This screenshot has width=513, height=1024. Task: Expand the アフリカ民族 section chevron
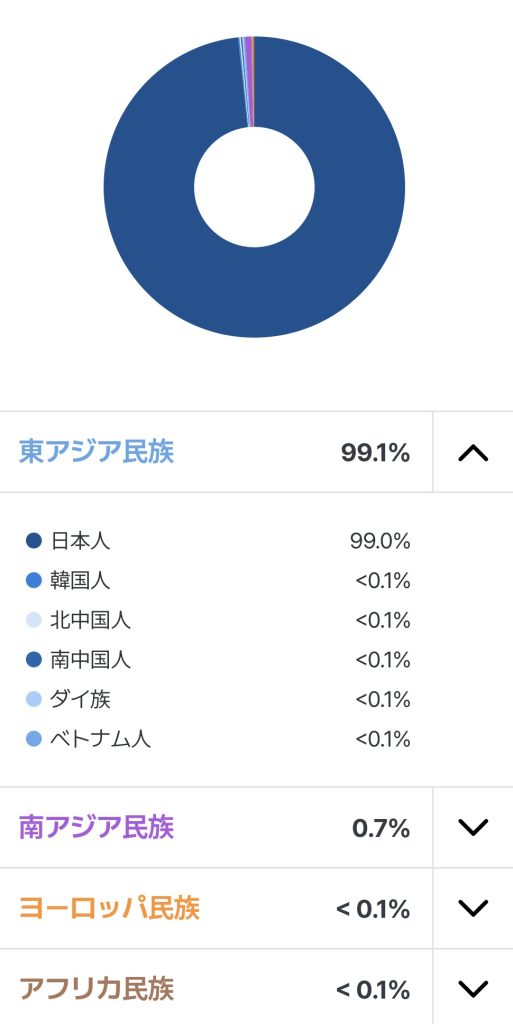pos(473,989)
